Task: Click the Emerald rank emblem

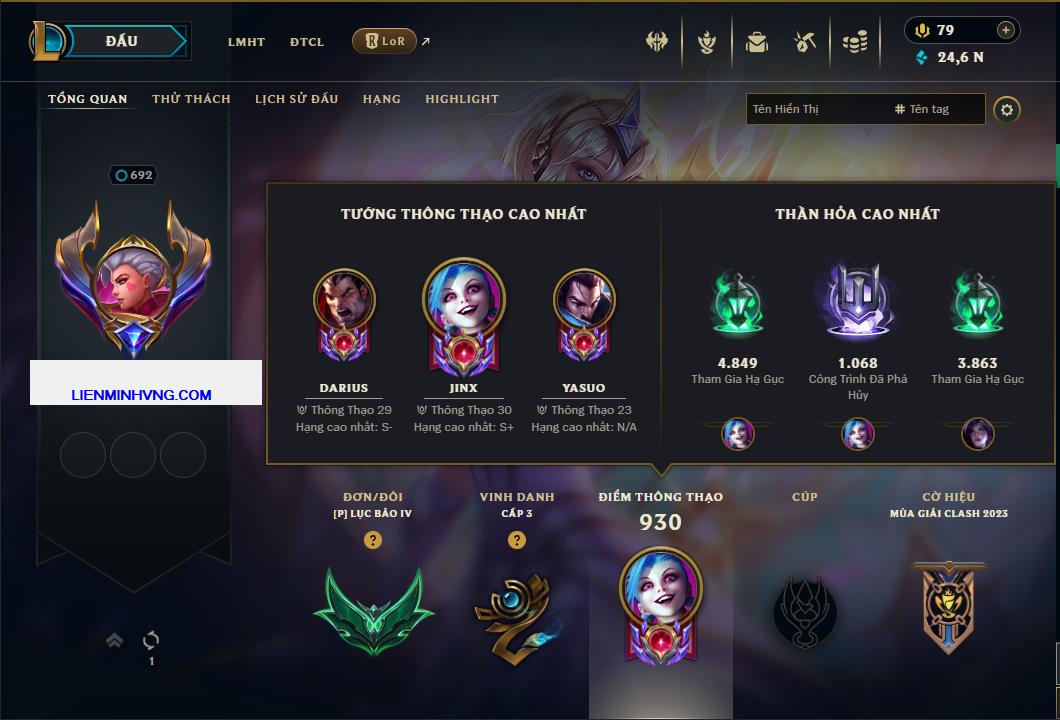Action: click(x=373, y=610)
